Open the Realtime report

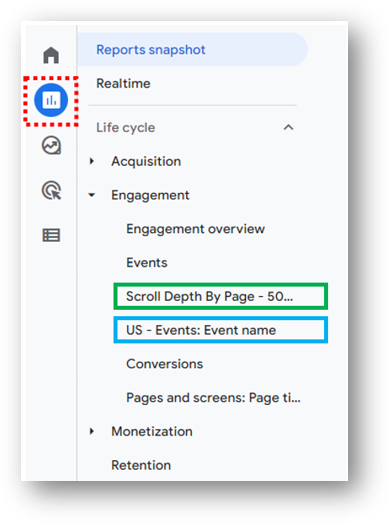pos(123,83)
